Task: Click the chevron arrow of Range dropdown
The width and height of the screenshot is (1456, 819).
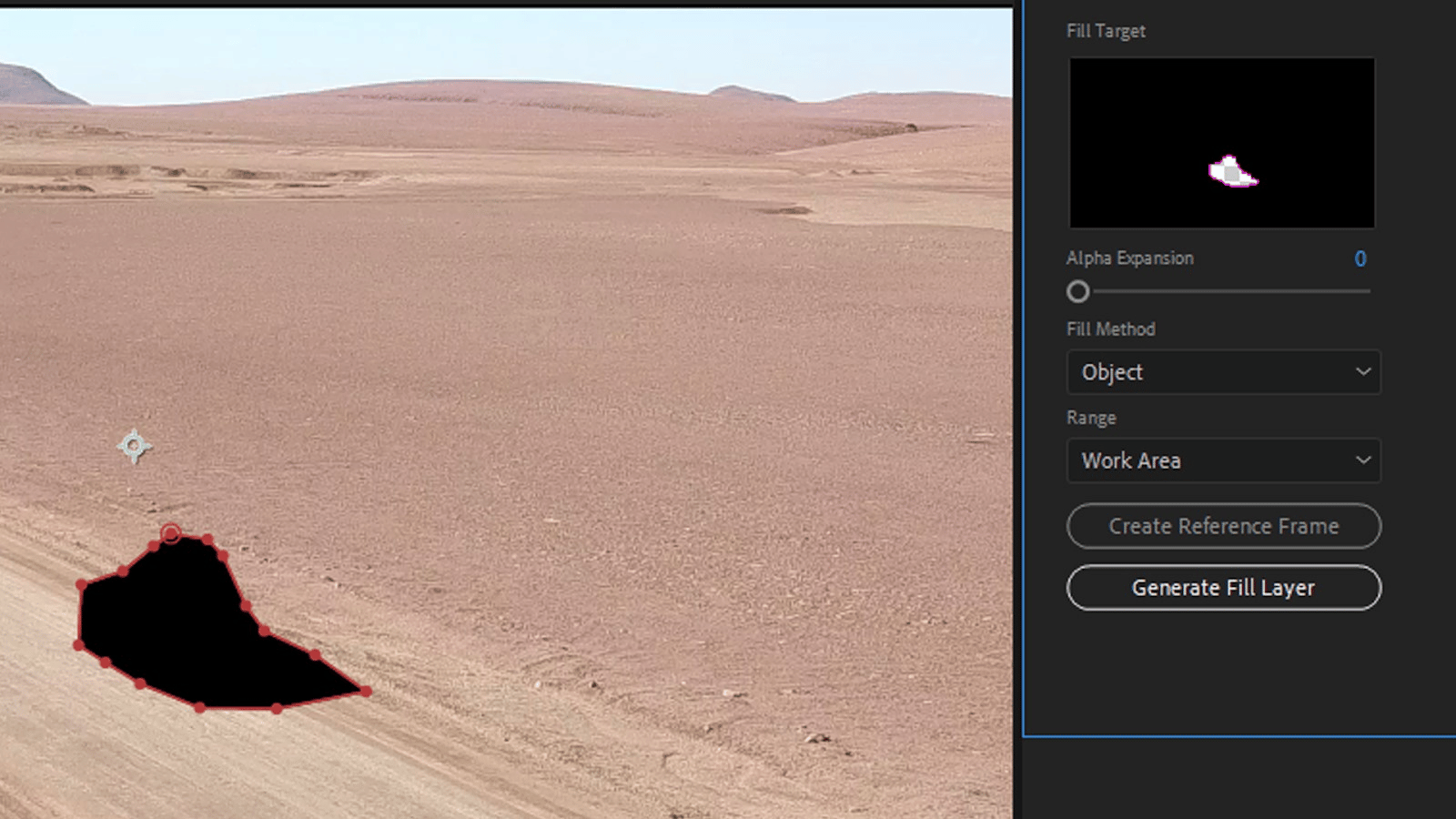Action: click(1362, 460)
